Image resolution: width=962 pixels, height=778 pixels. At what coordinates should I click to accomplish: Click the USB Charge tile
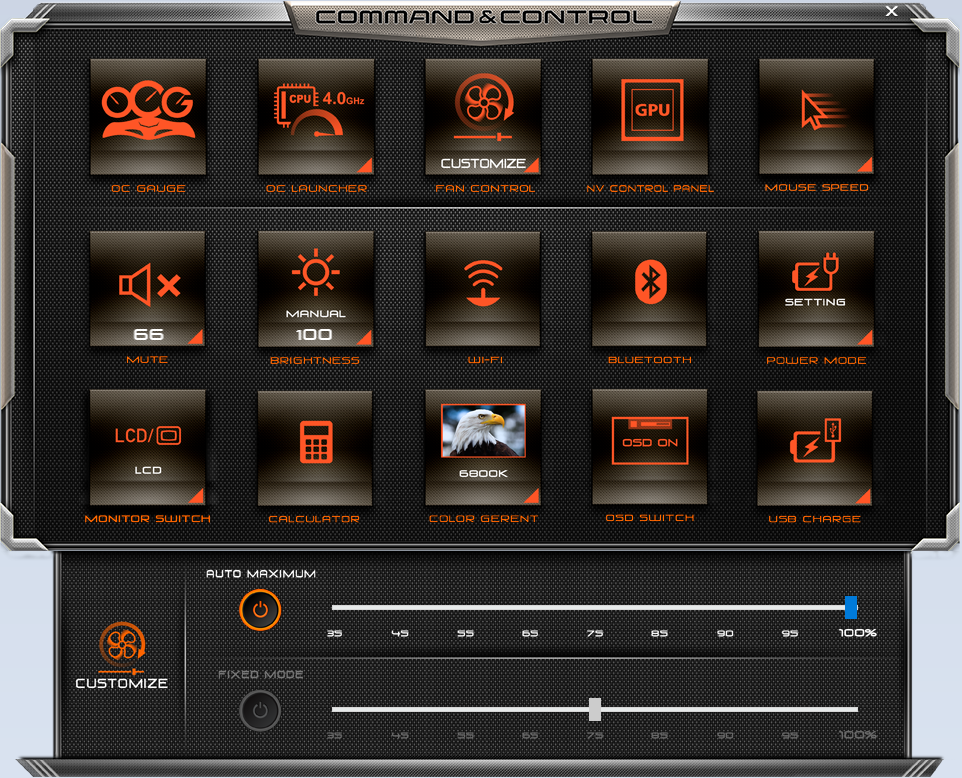coord(816,446)
